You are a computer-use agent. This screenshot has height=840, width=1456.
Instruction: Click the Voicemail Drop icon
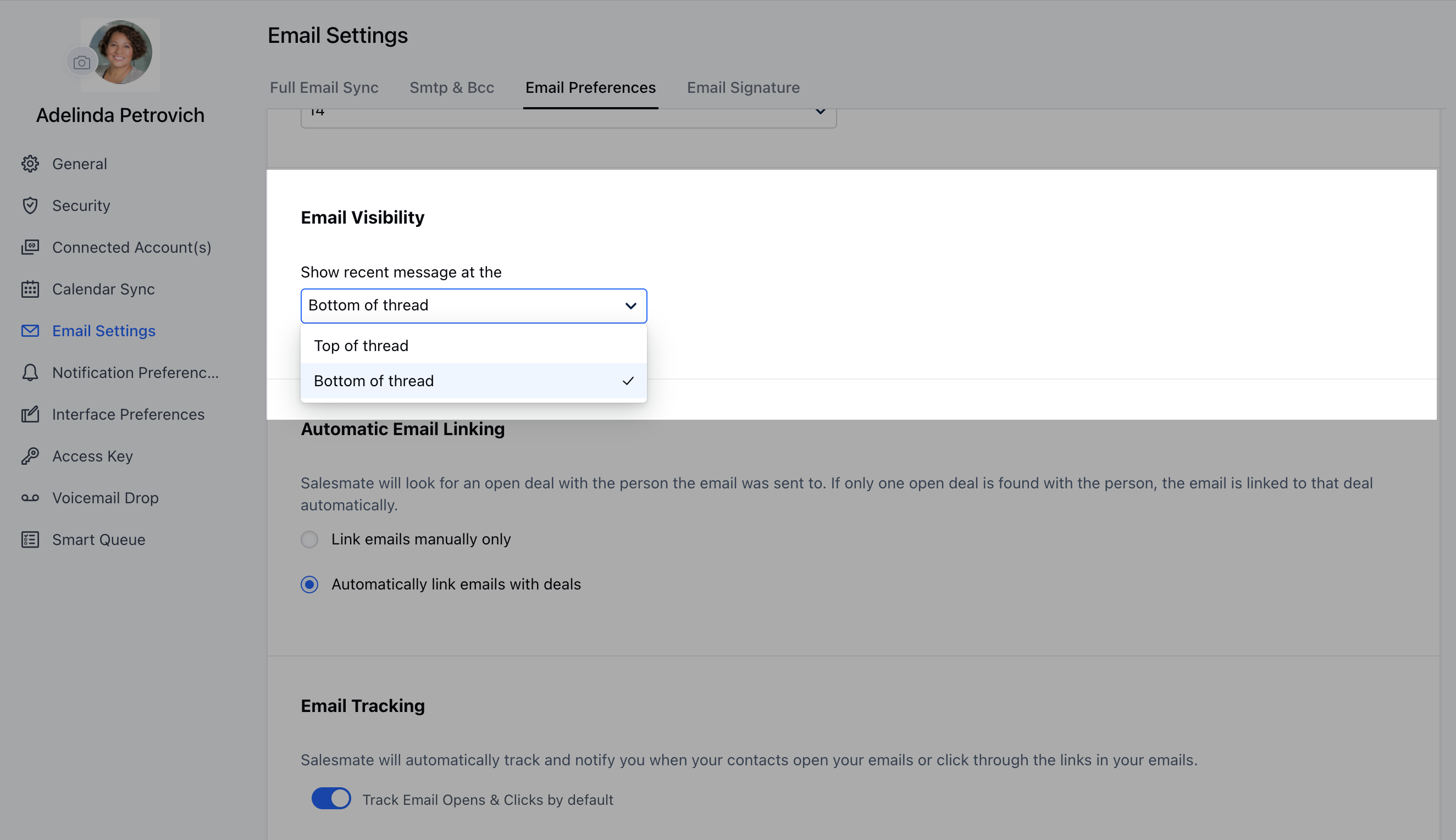pos(30,498)
